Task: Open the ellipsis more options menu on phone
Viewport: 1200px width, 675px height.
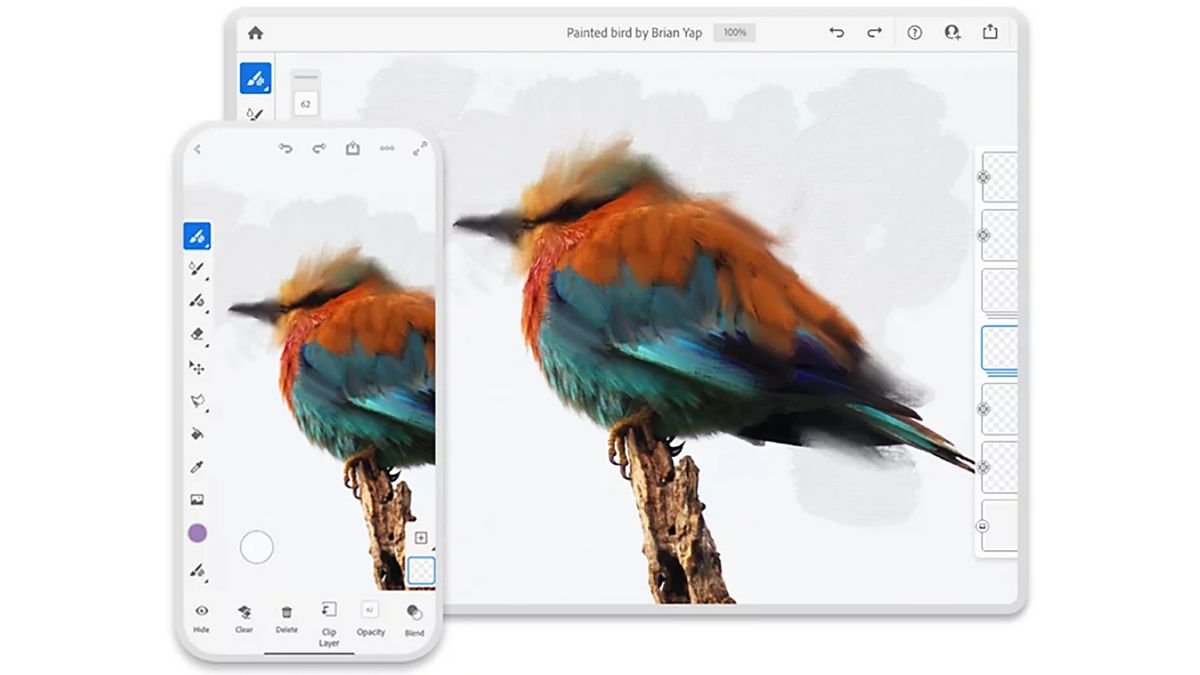Action: (387, 148)
